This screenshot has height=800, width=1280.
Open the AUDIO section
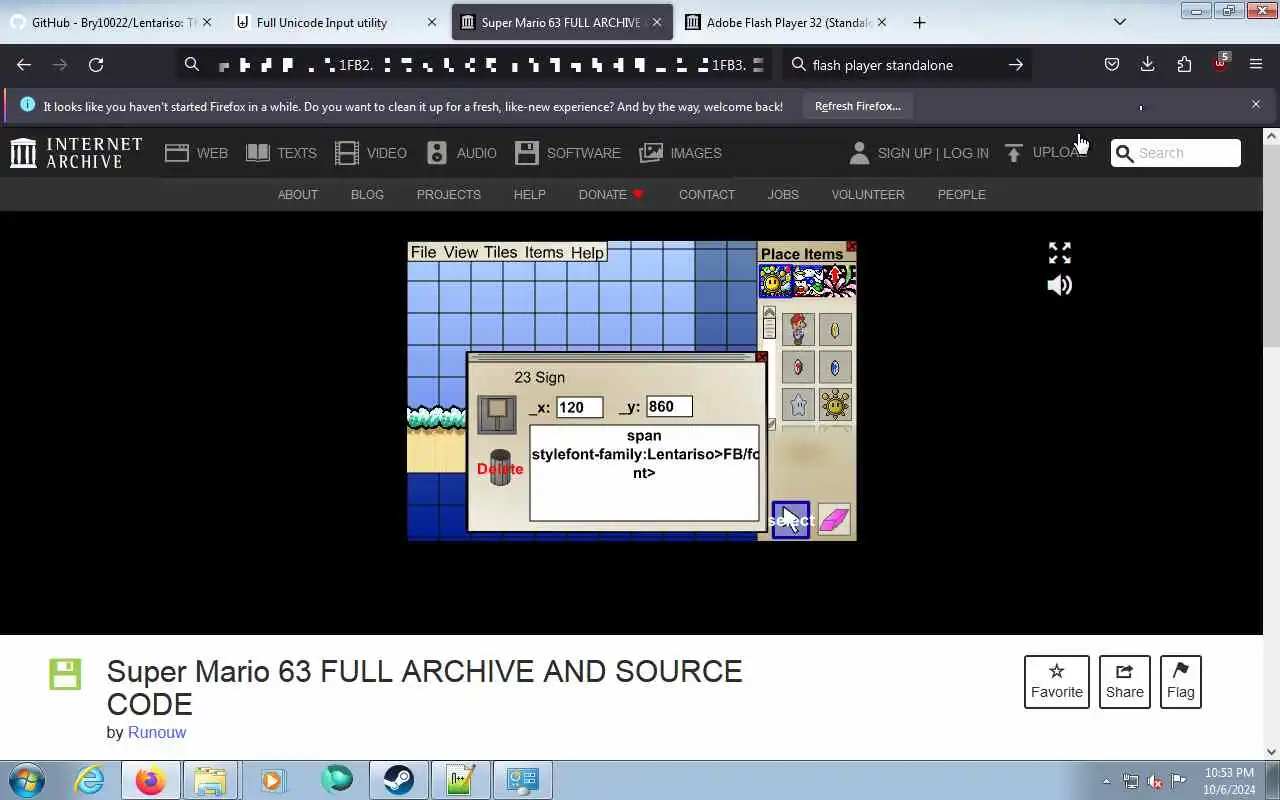tap(461, 153)
